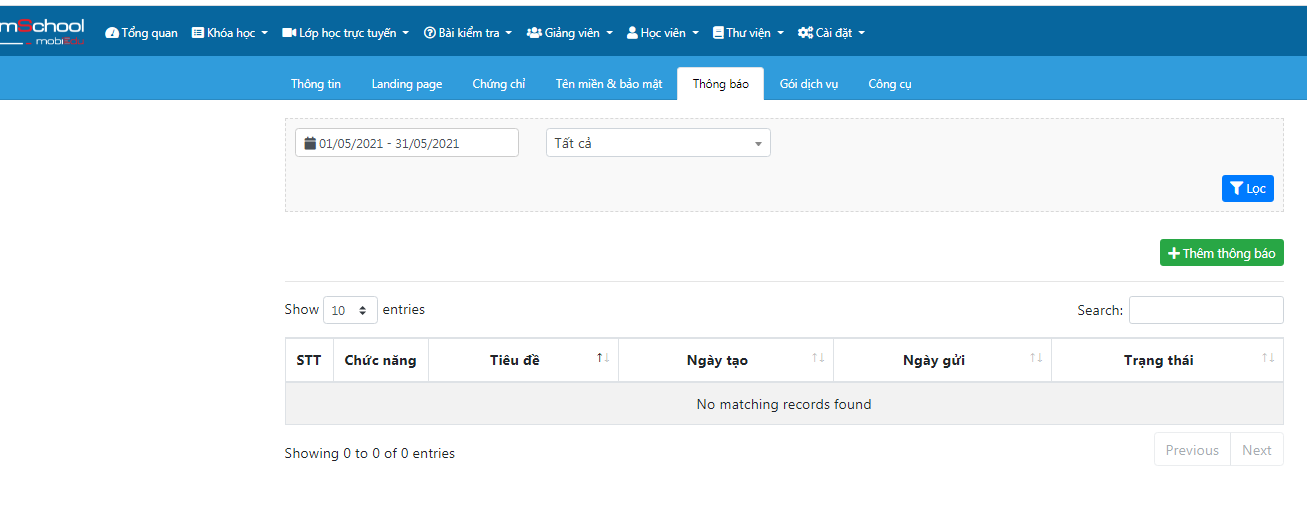Viewport: 1307px width, 514px height.
Task: Open the Lớp học trực tuyến menu
Action: click(x=346, y=33)
